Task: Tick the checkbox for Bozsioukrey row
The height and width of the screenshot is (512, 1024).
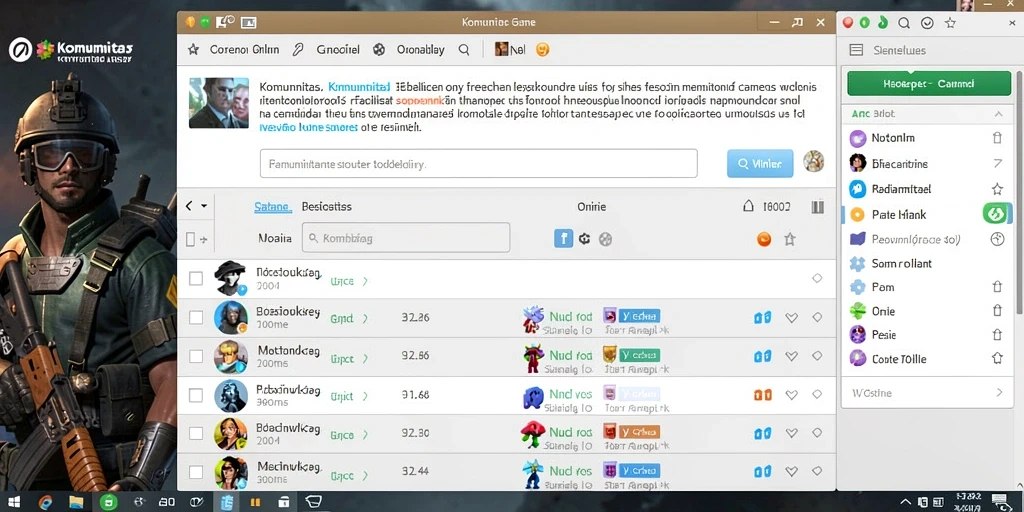Action: click(195, 318)
